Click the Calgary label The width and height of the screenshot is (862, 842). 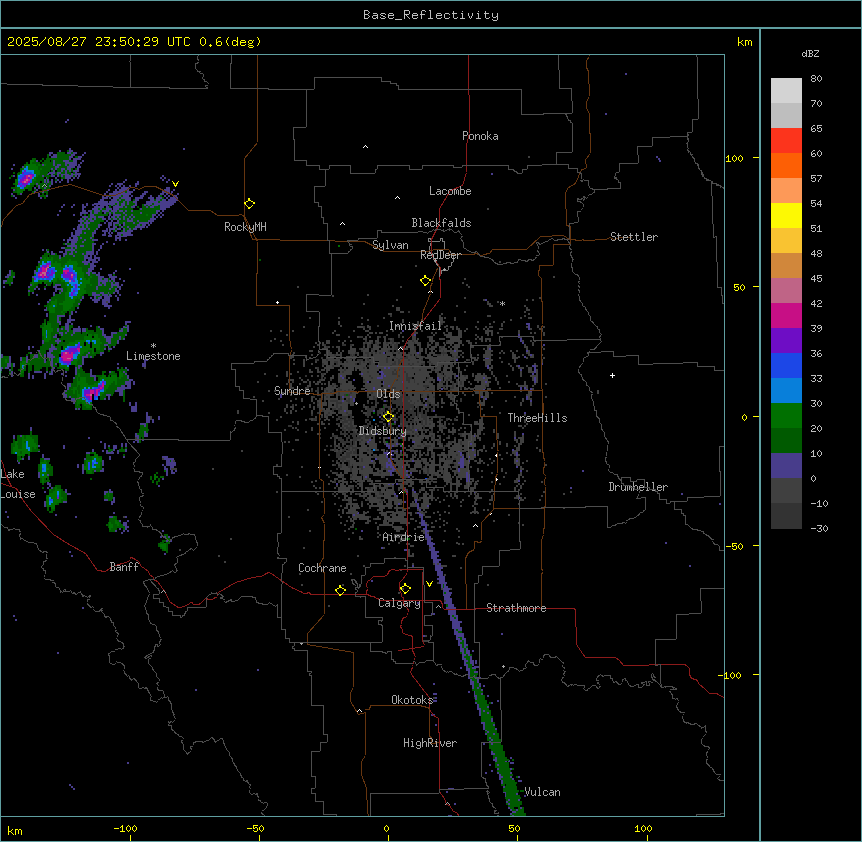pyautogui.click(x=400, y=603)
